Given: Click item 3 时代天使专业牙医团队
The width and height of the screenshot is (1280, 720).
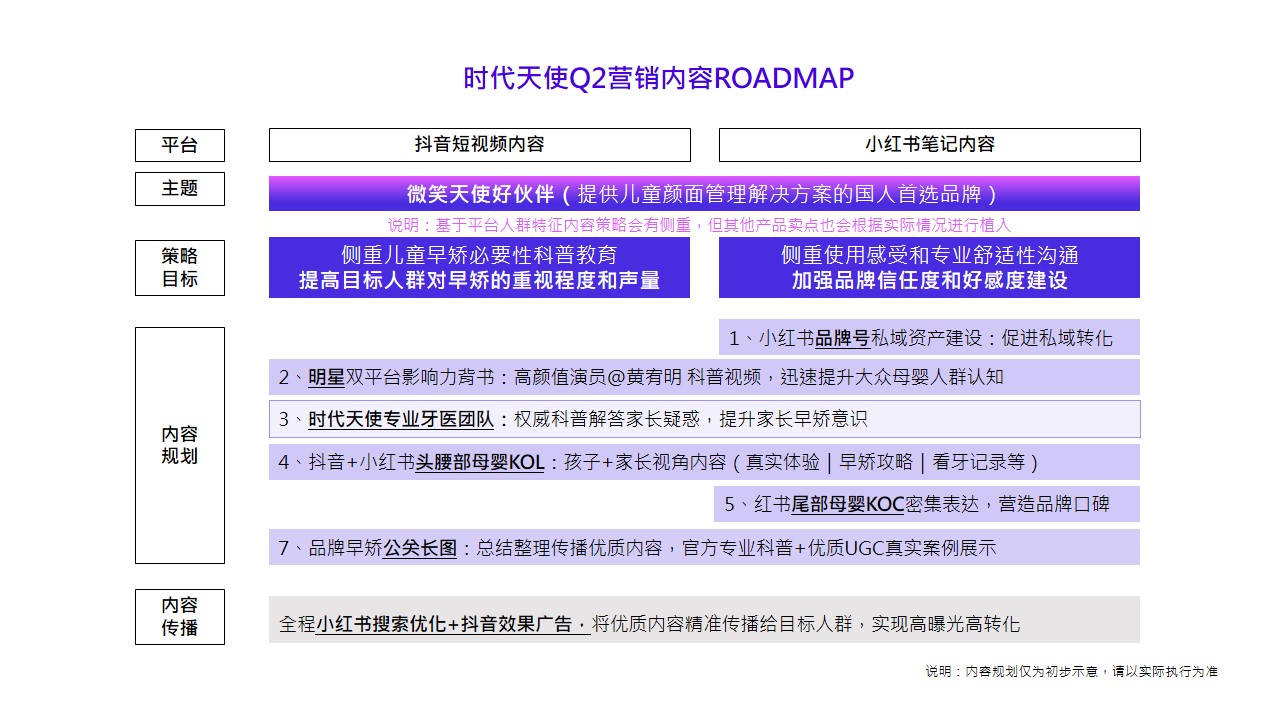Looking at the screenshot, I should [704, 419].
